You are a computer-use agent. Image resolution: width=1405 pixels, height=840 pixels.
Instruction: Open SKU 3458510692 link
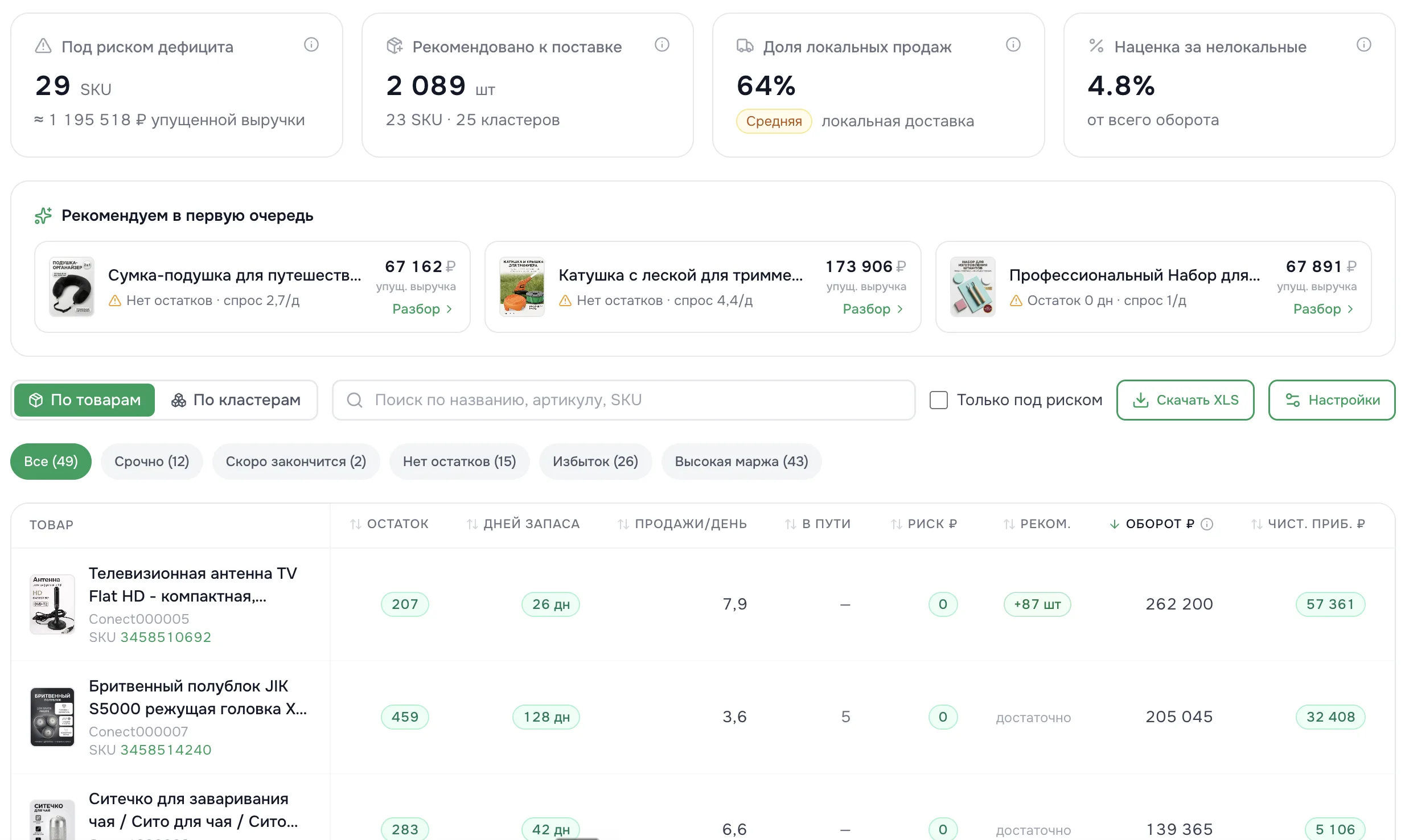(x=166, y=637)
